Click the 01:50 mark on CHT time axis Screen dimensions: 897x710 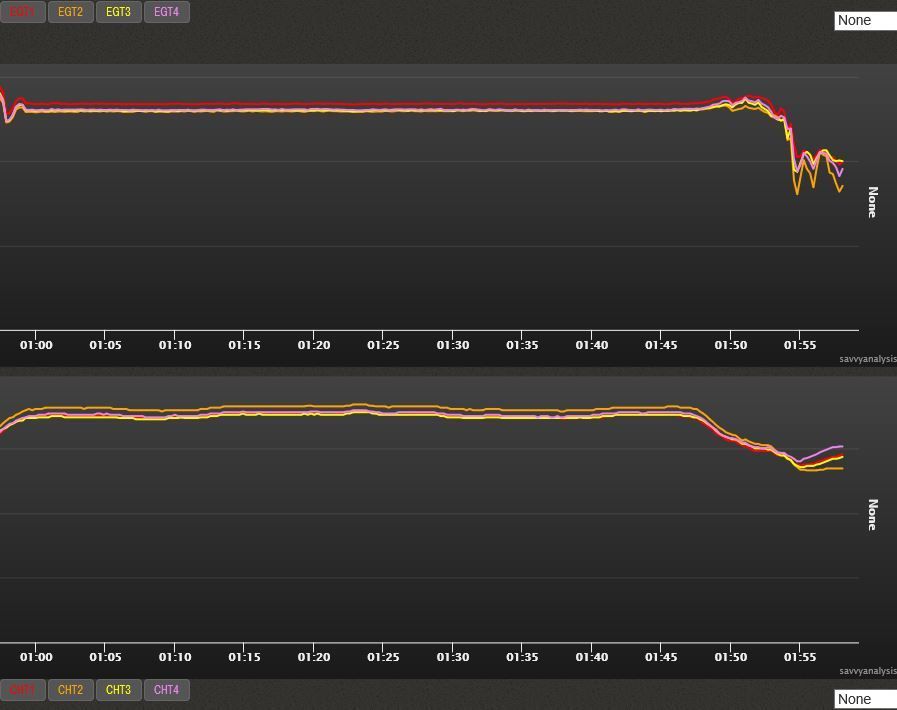[730, 657]
